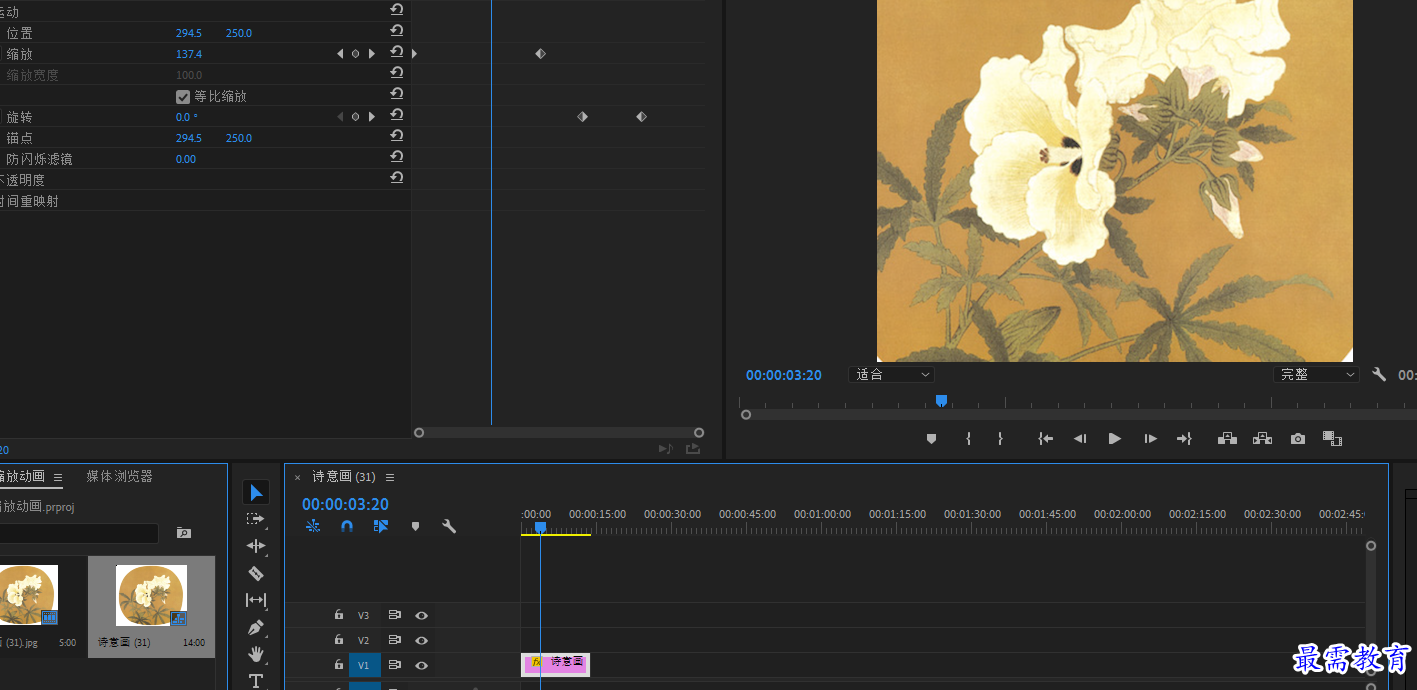Toggle visibility of track V2
The width and height of the screenshot is (1417, 690).
coord(421,640)
